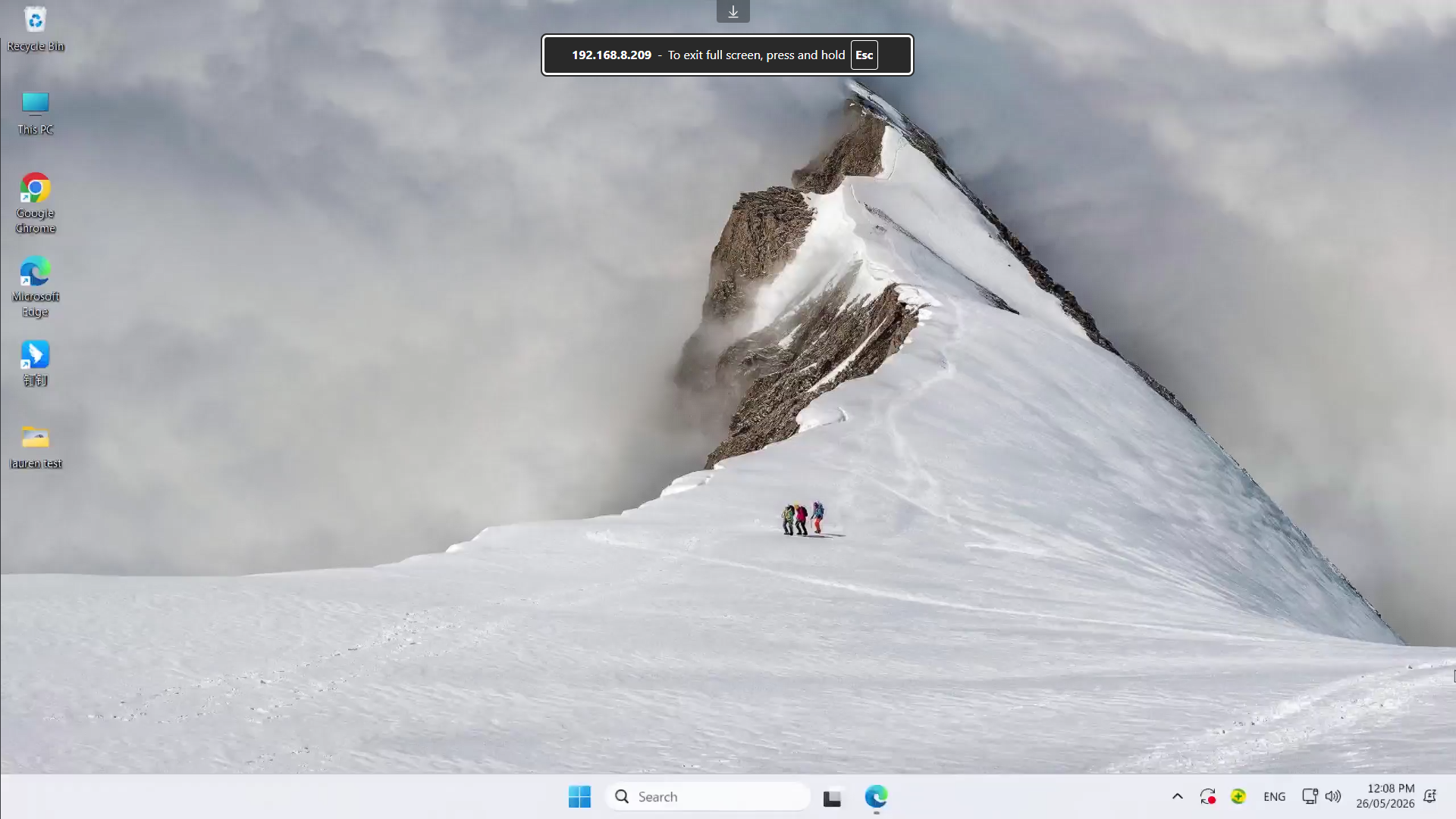The image size is (1456, 819).
Task: Open Microsoft Edge from the taskbar
Action: [876, 796]
